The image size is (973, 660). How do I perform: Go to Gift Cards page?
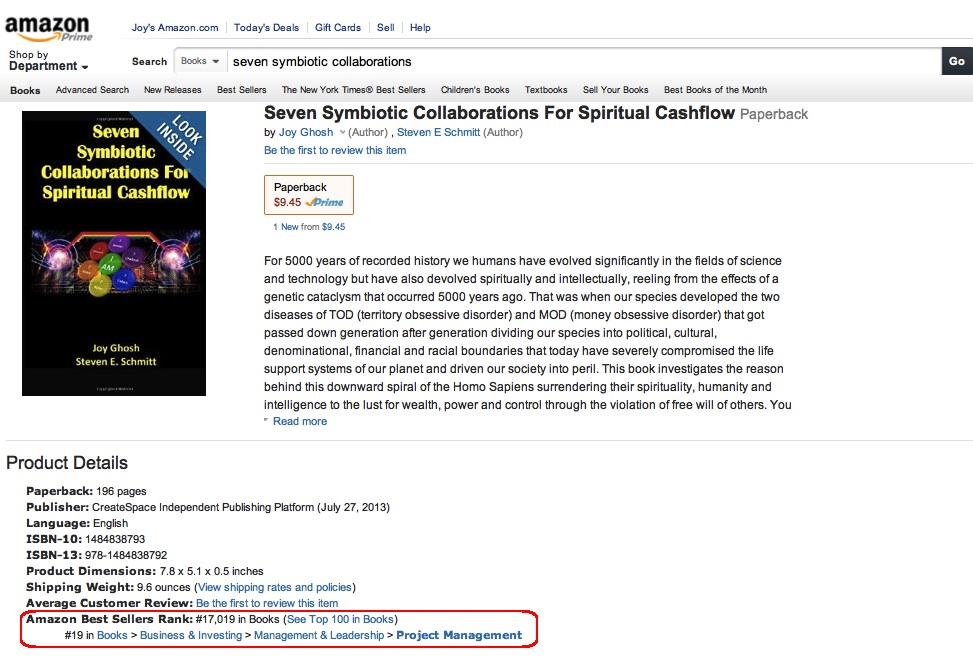[x=337, y=28]
